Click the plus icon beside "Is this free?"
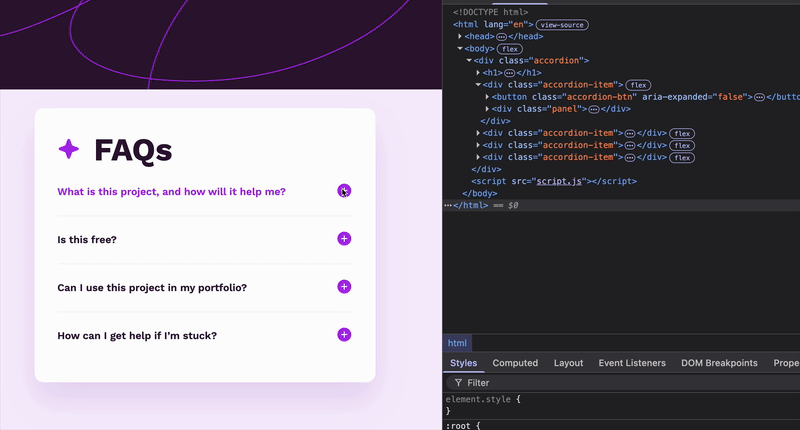This screenshot has width=800, height=430. point(344,239)
